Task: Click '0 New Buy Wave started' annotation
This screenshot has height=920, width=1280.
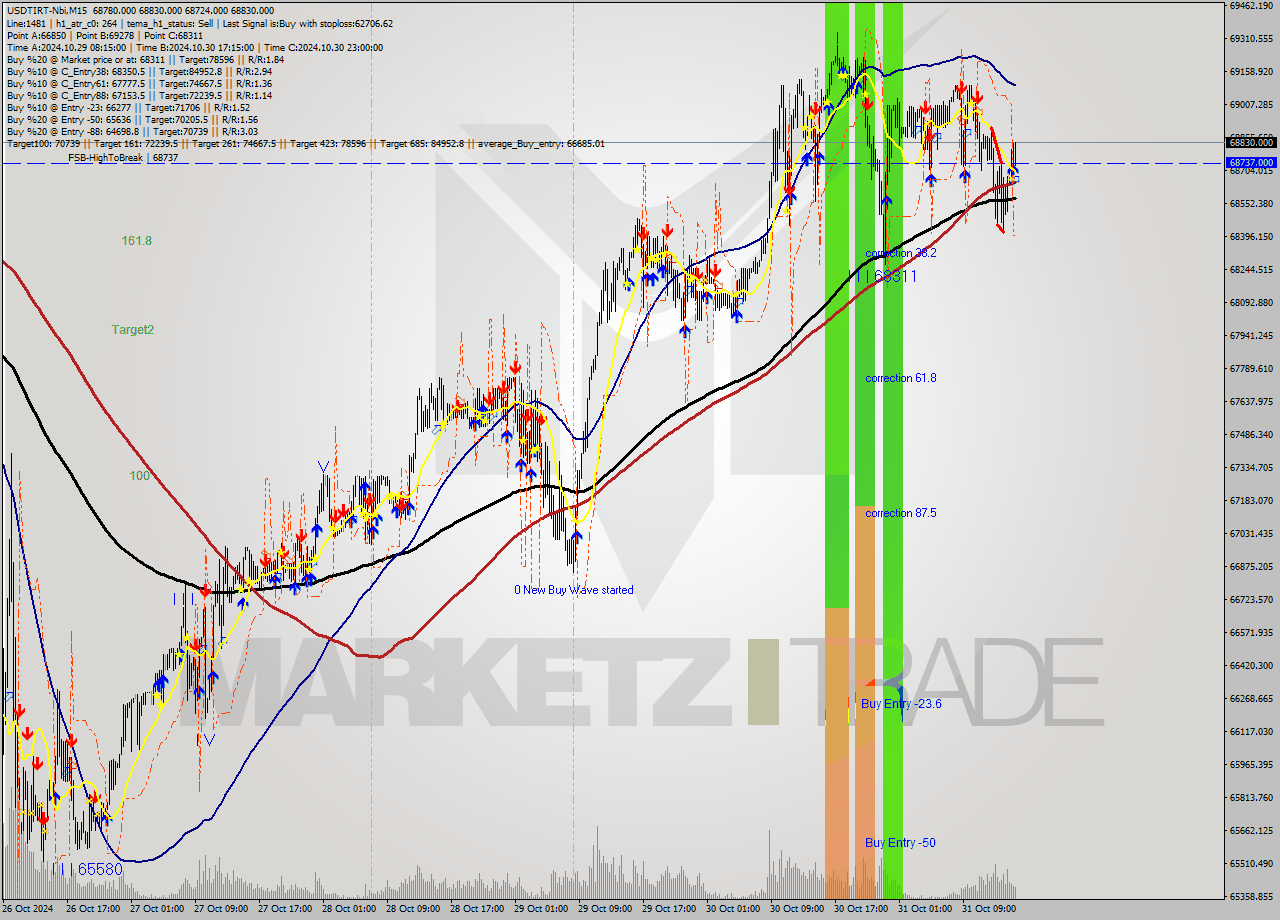Action: click(574, 590)
